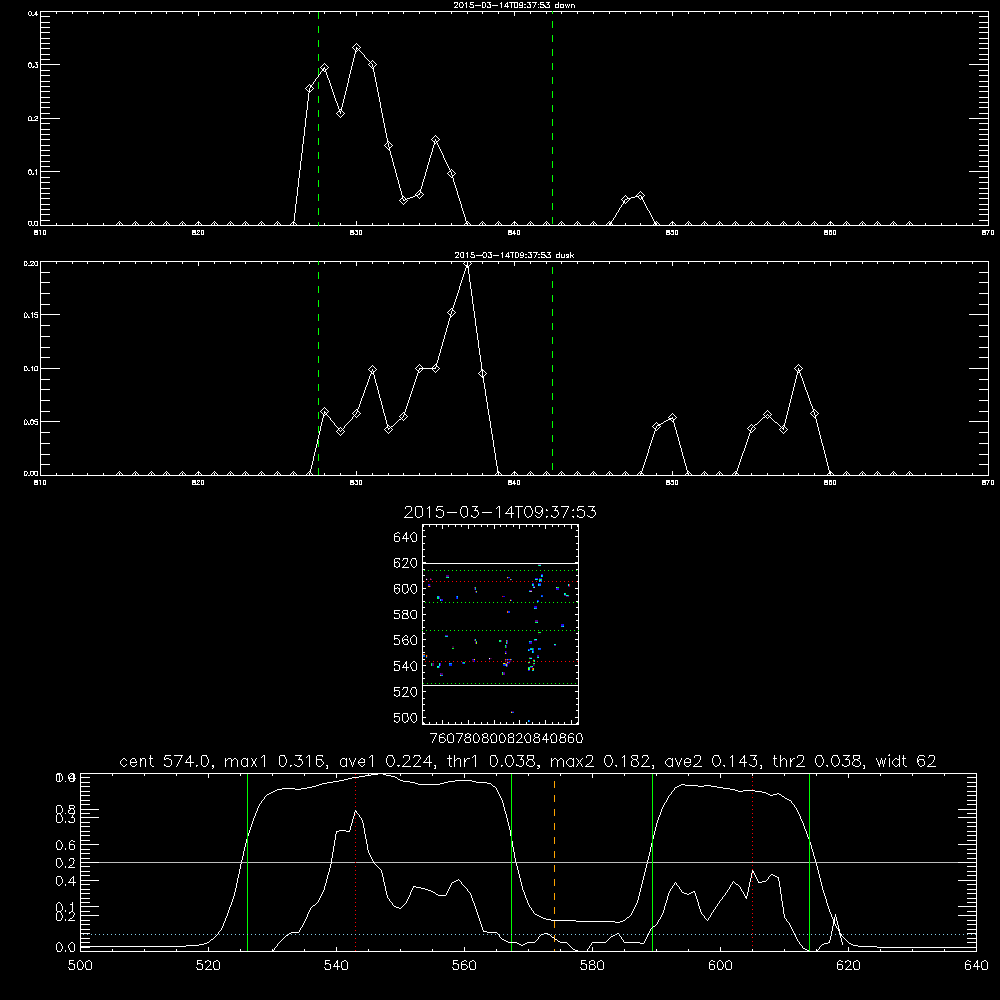Click the scatter plot's run-together x-axis labels
This screenshot has width=1000, height=1000.
click(x=506, y=738)
